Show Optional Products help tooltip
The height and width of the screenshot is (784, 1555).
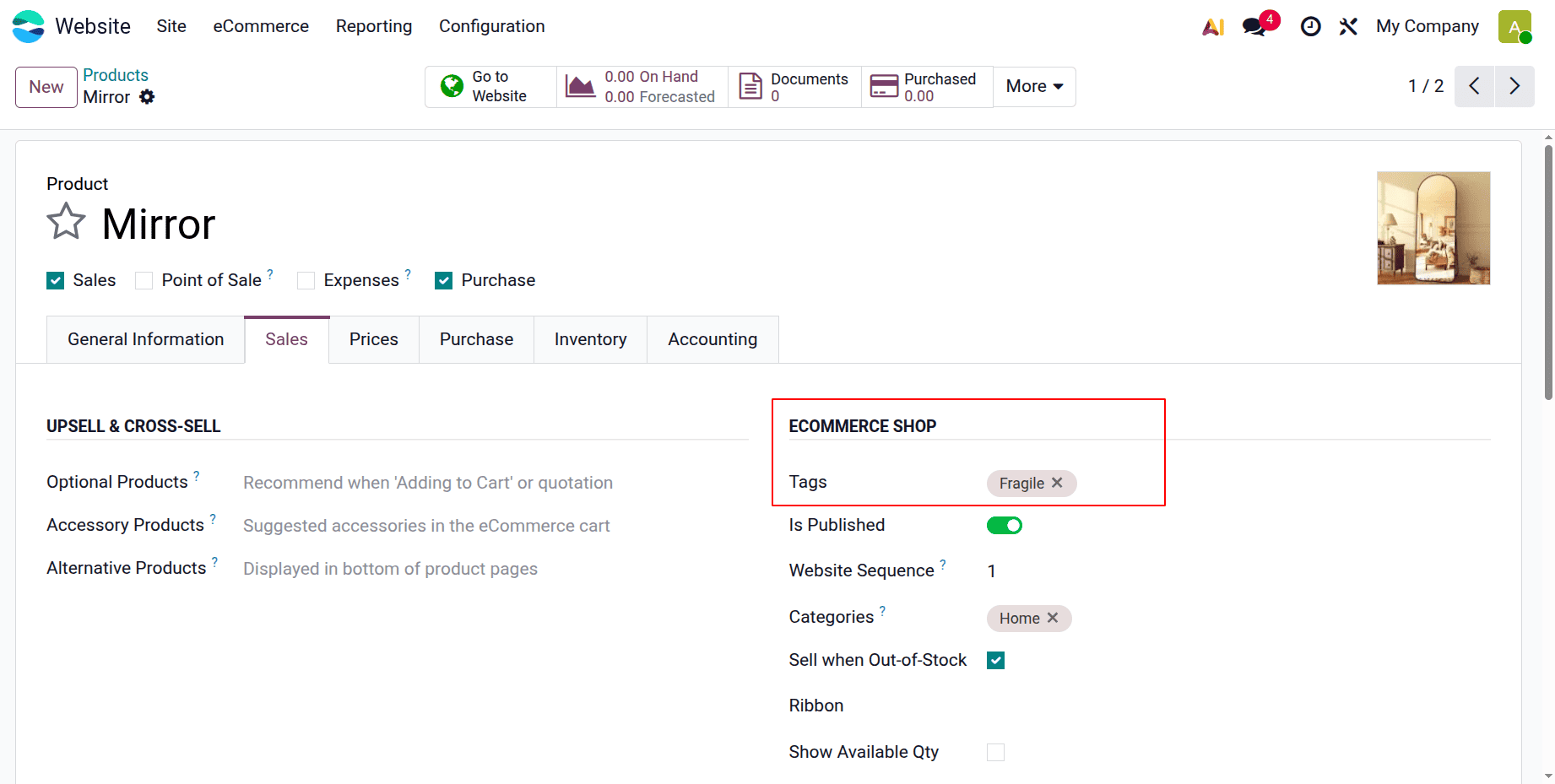pyautogui.click(x=197, y=476)
